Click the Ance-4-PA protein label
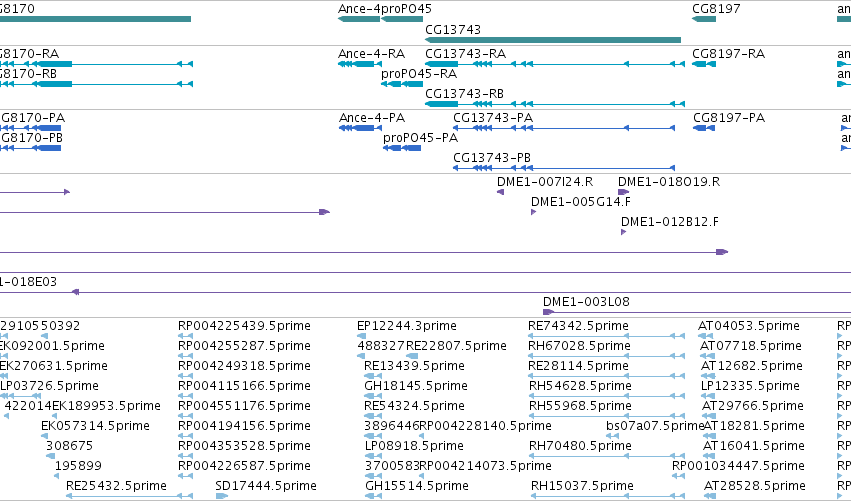The height and width of the screenshot is (501, 851). [x=372, y=118]
